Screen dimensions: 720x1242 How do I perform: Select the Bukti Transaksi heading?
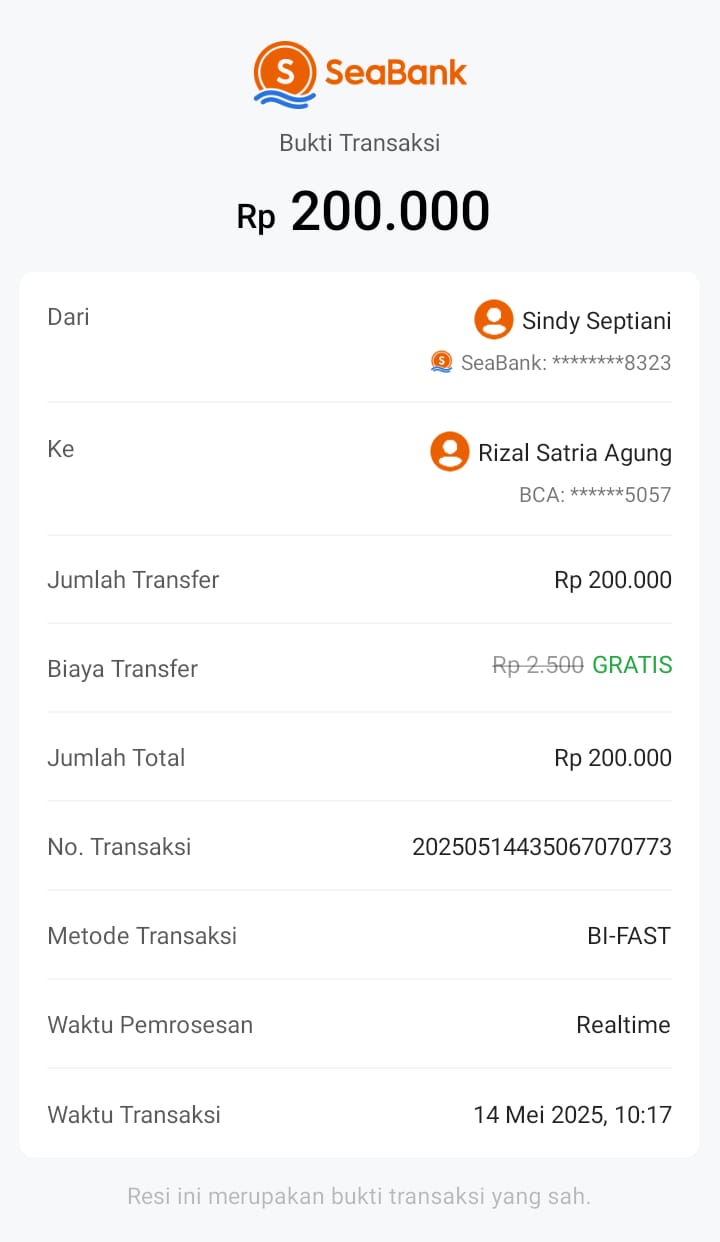pyautogui.click(x=360, y=143)
